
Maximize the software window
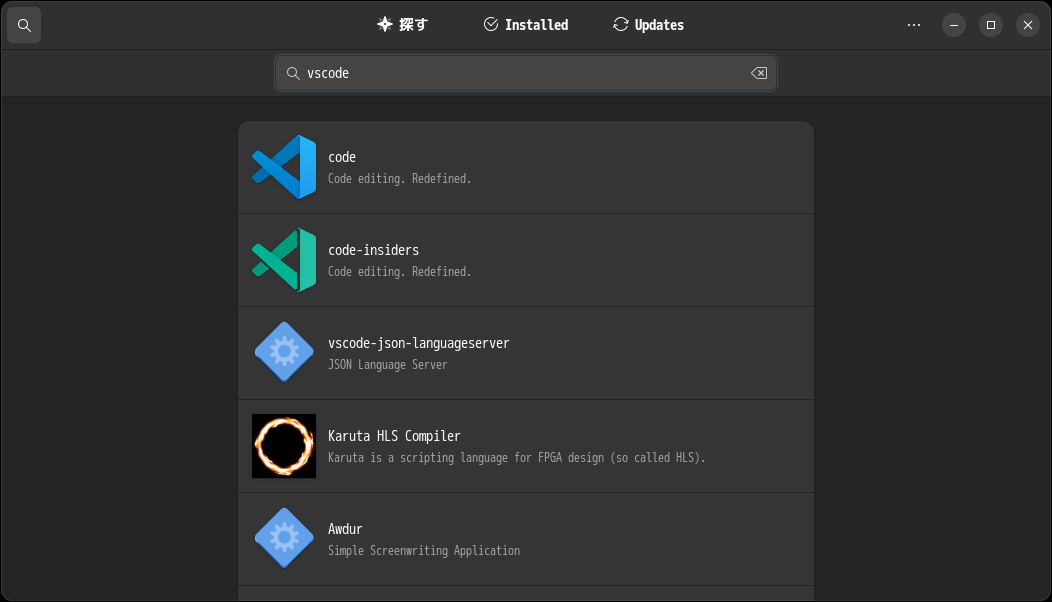991,25
